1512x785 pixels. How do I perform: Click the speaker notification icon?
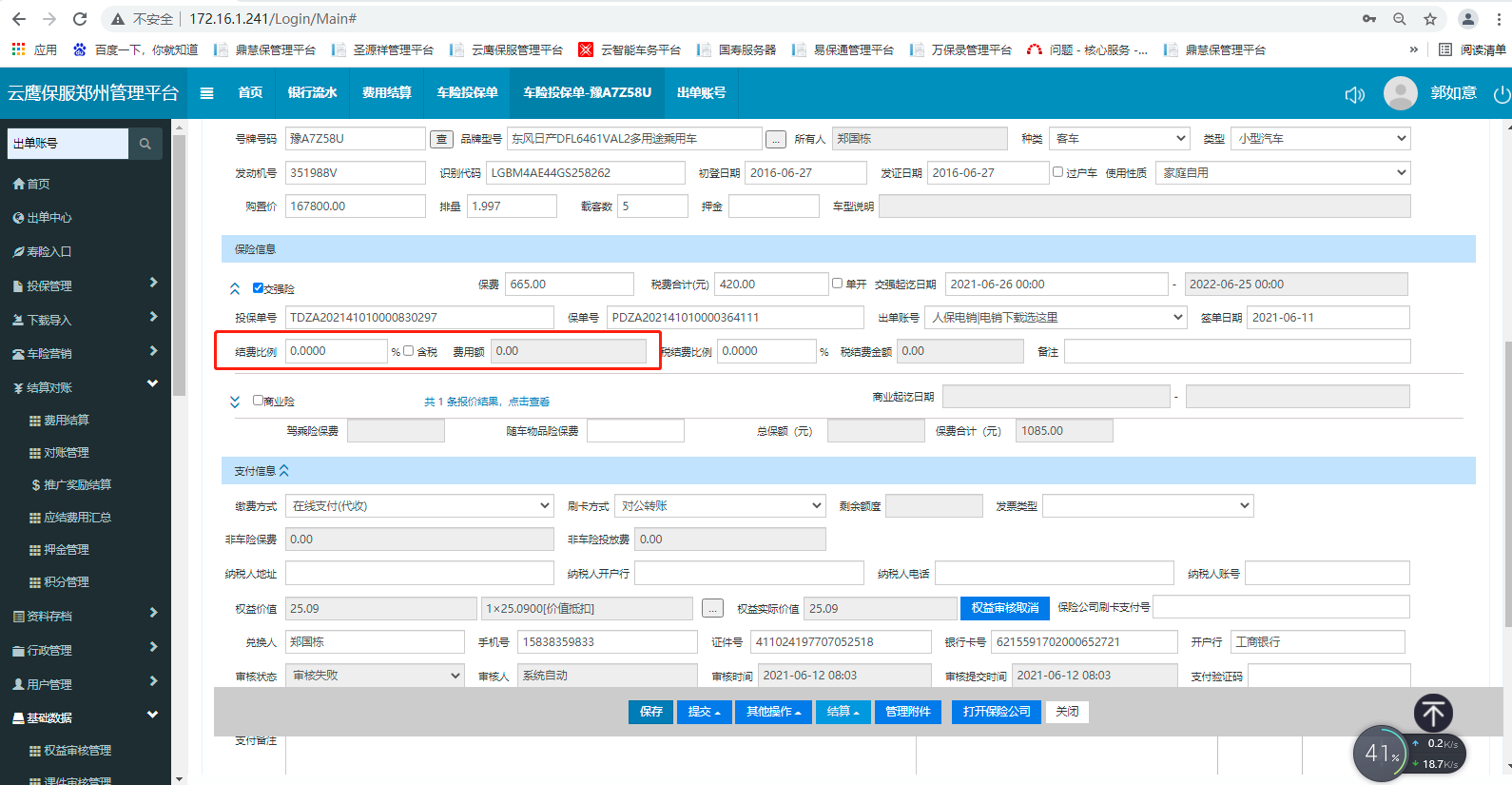1354,94
